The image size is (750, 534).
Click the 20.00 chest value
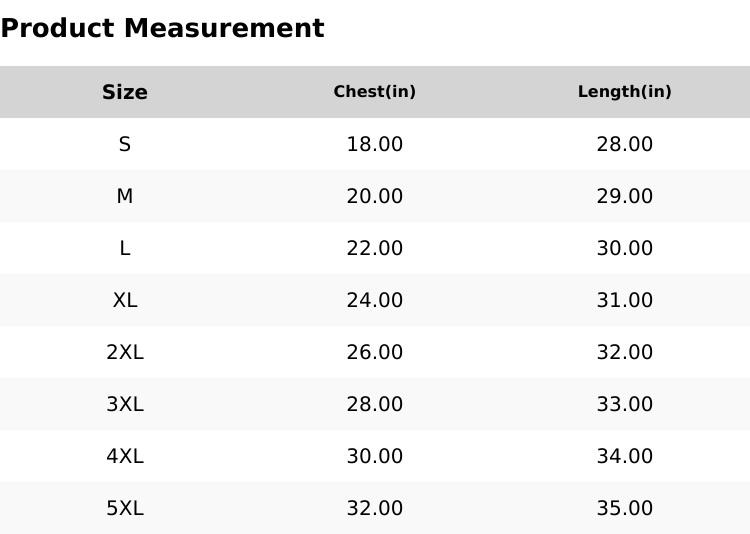[375, 196]
